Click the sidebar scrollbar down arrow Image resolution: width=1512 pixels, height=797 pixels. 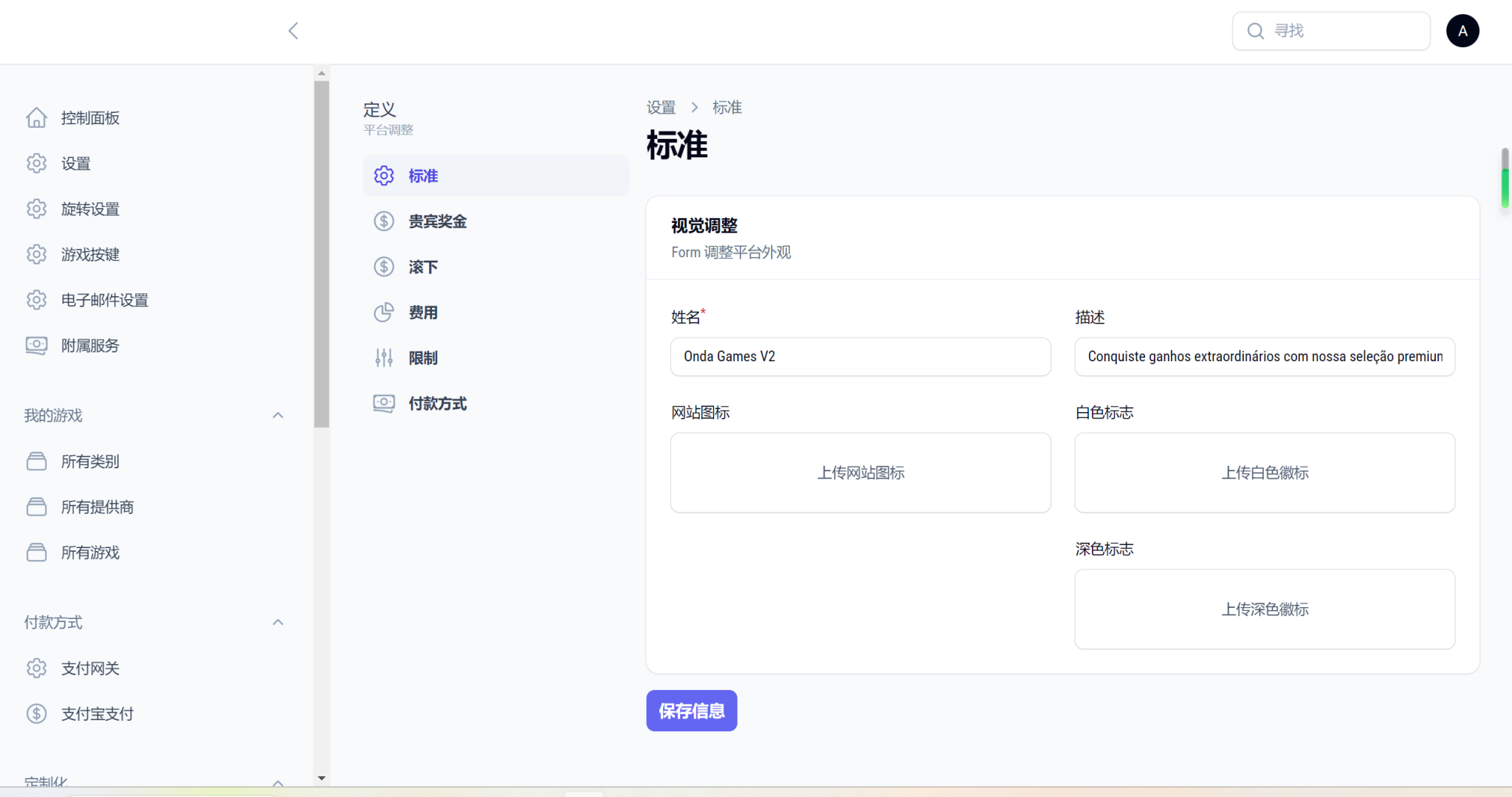[x=321, y=778]
